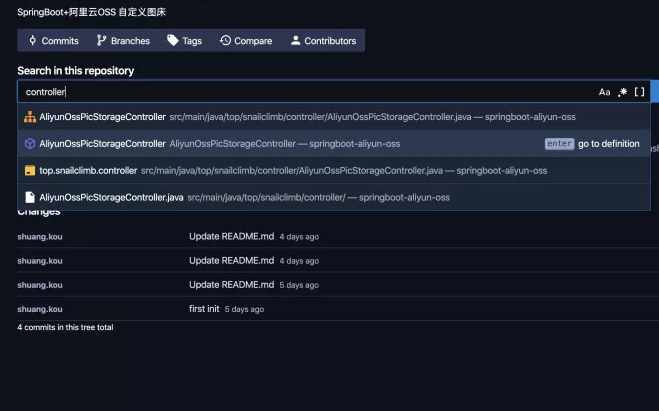The image size is (659, 411).
Task: Open the Contributors tab
Action: pos(323,41)
